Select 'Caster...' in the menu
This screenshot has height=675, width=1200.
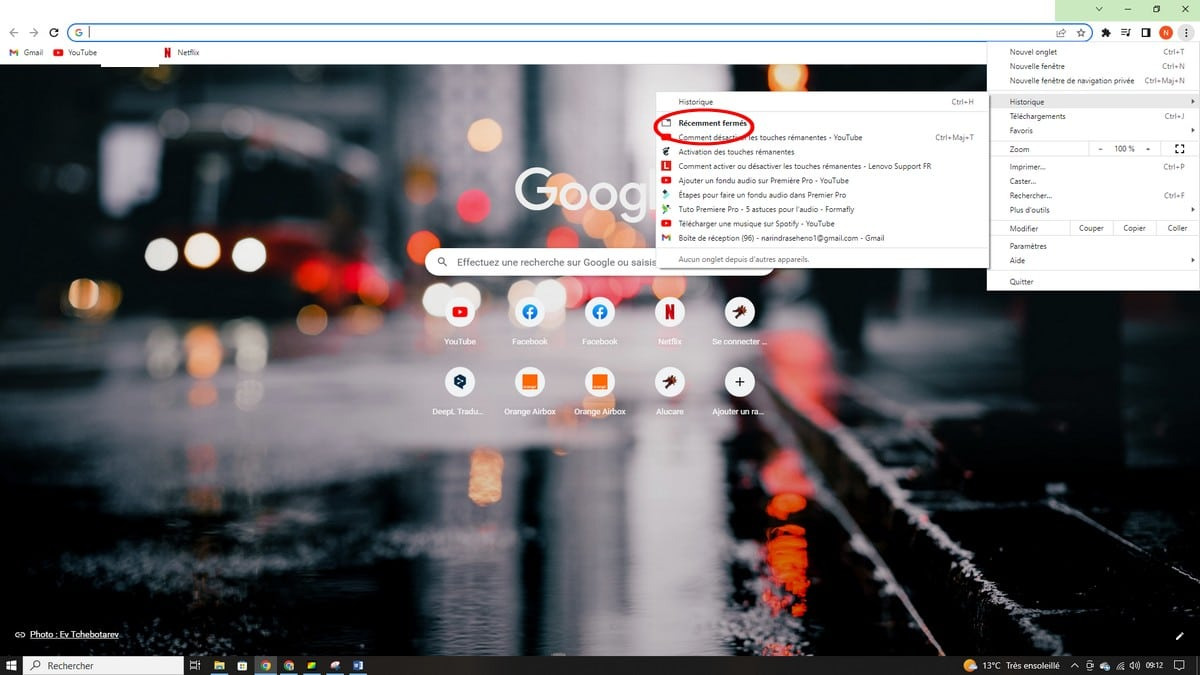(x=1093, y=181)
